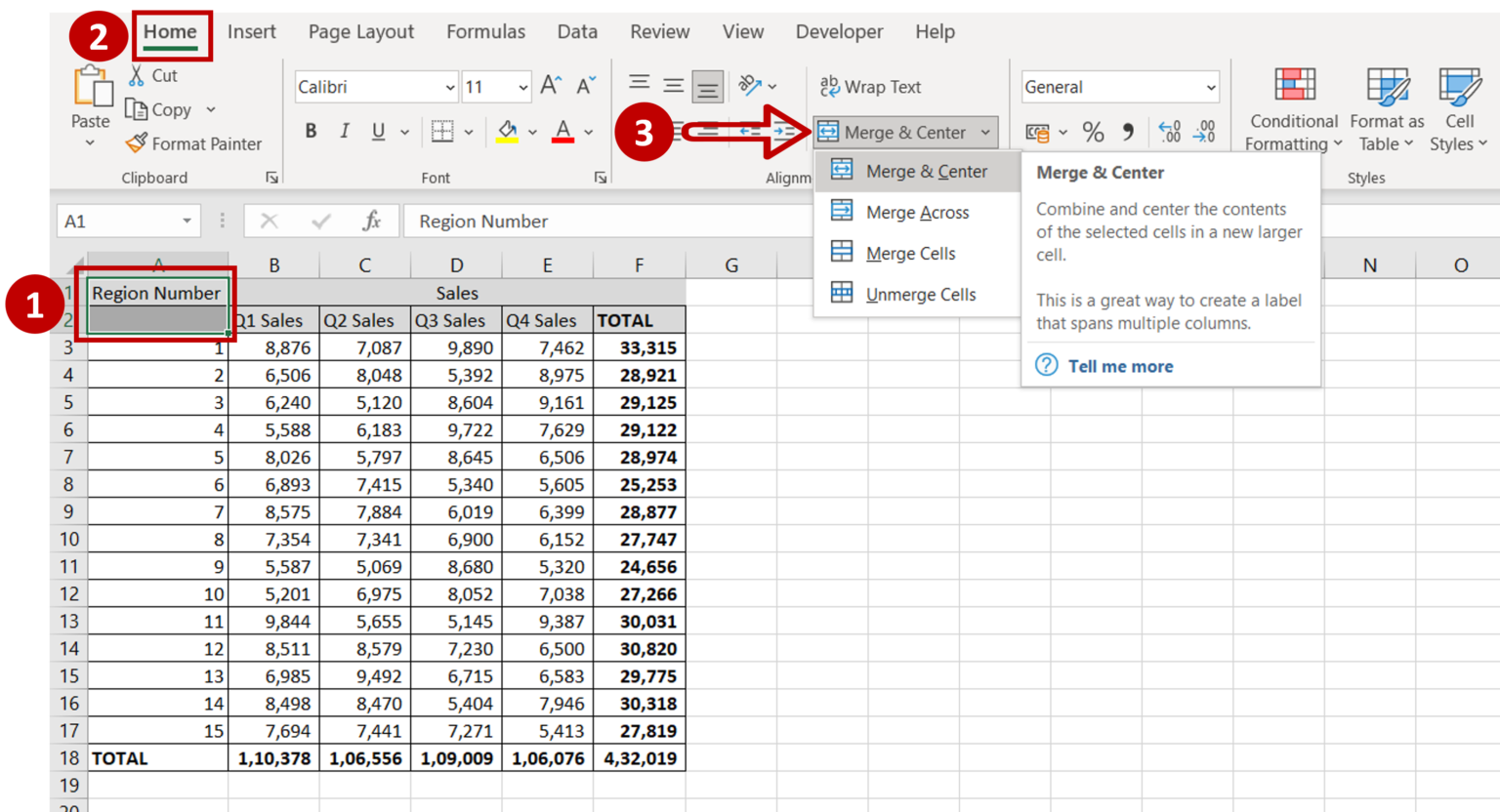Click the Tell me more link
Image resolution: width=1500 pixels, height=812 pixels.
1120,366
